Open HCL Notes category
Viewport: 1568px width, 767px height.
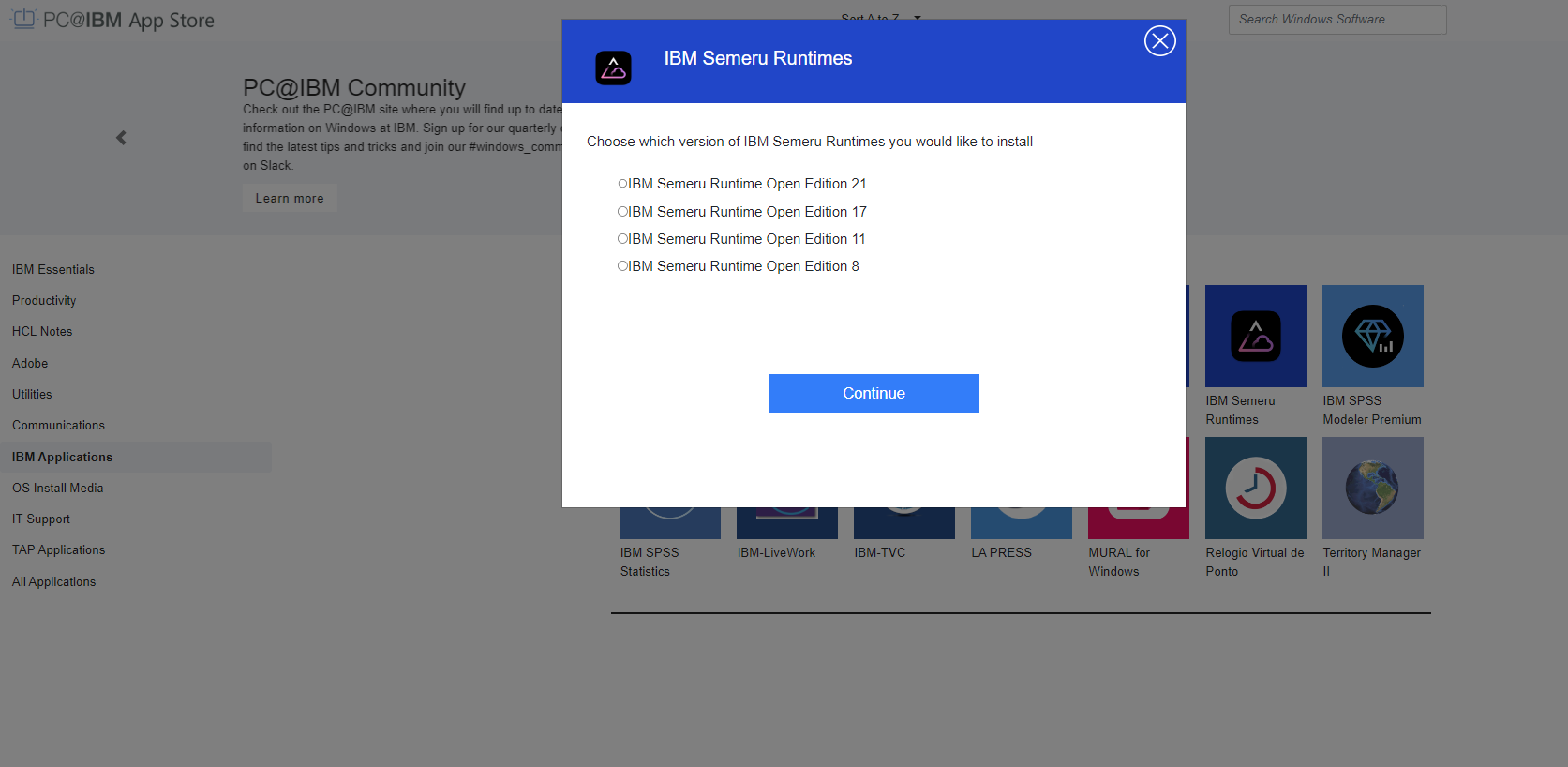pyautogui.click(x=42, y=331)
